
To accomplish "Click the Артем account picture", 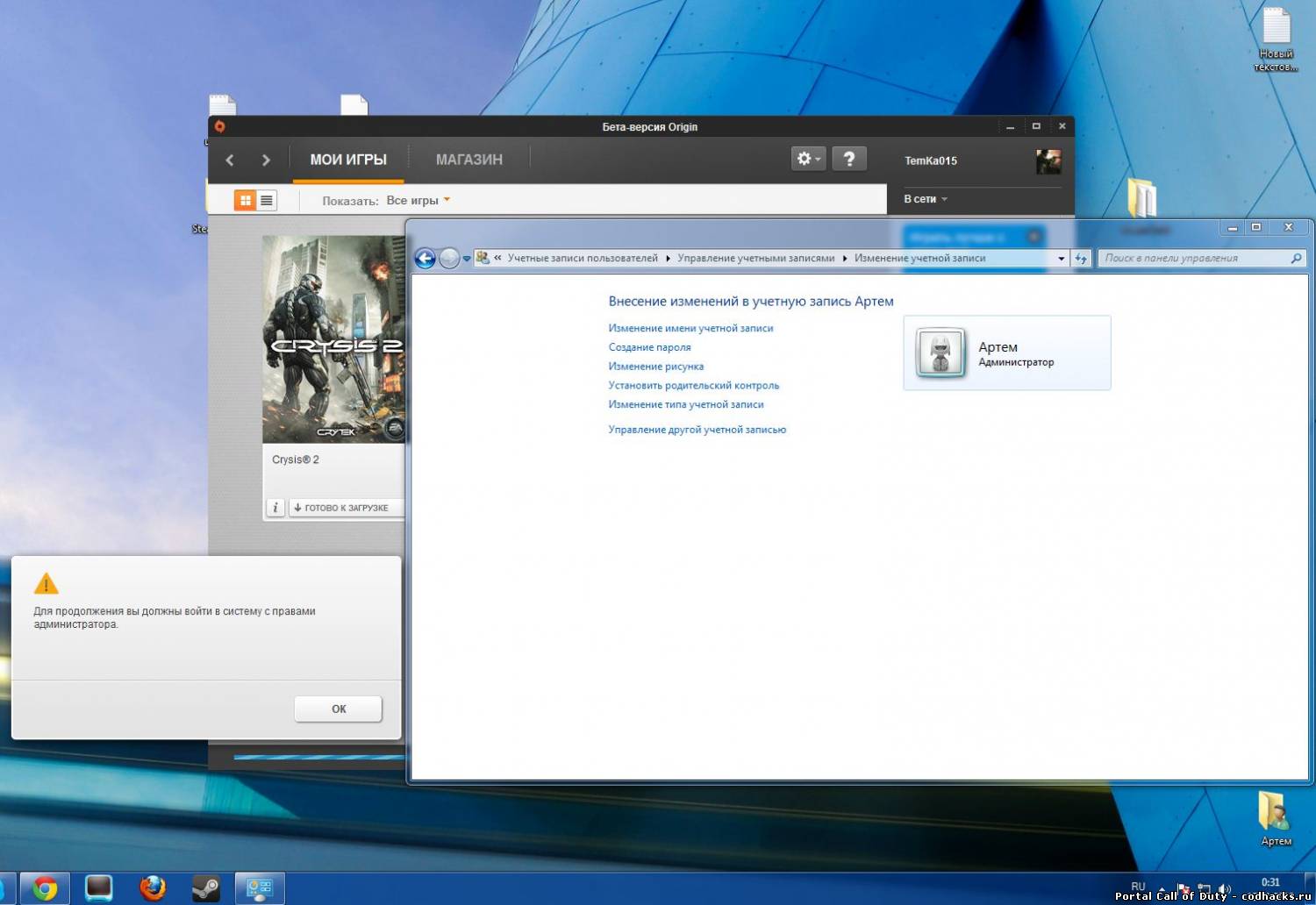I will [x=941, y=353].
